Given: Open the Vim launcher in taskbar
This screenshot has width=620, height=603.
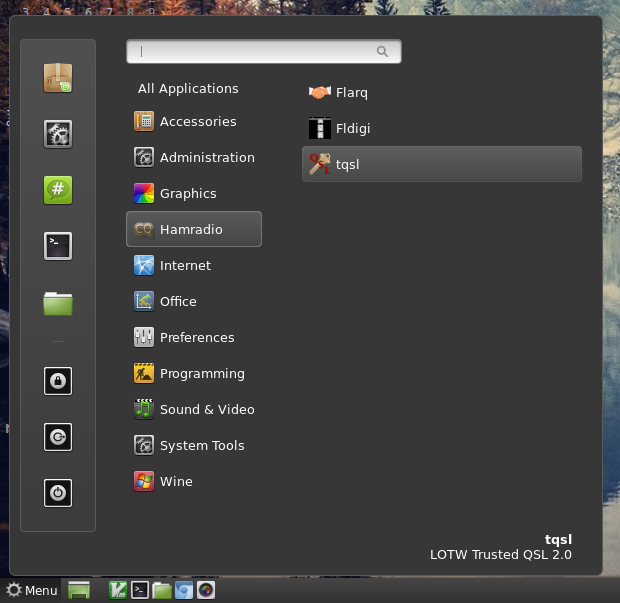Looking at the screenshot, I should [117, 590].
